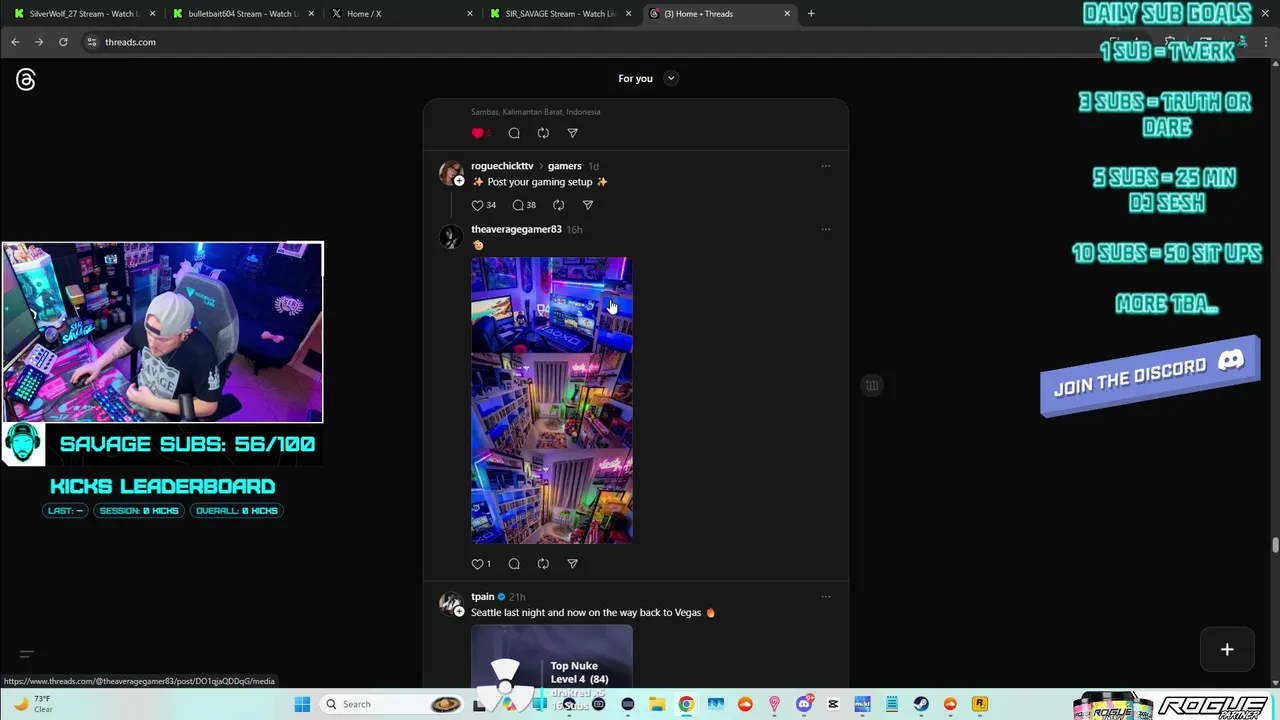Like theaveragegamer83's gaming setup post
Screen dimensions: 1280x720
(x=478, y=564)
